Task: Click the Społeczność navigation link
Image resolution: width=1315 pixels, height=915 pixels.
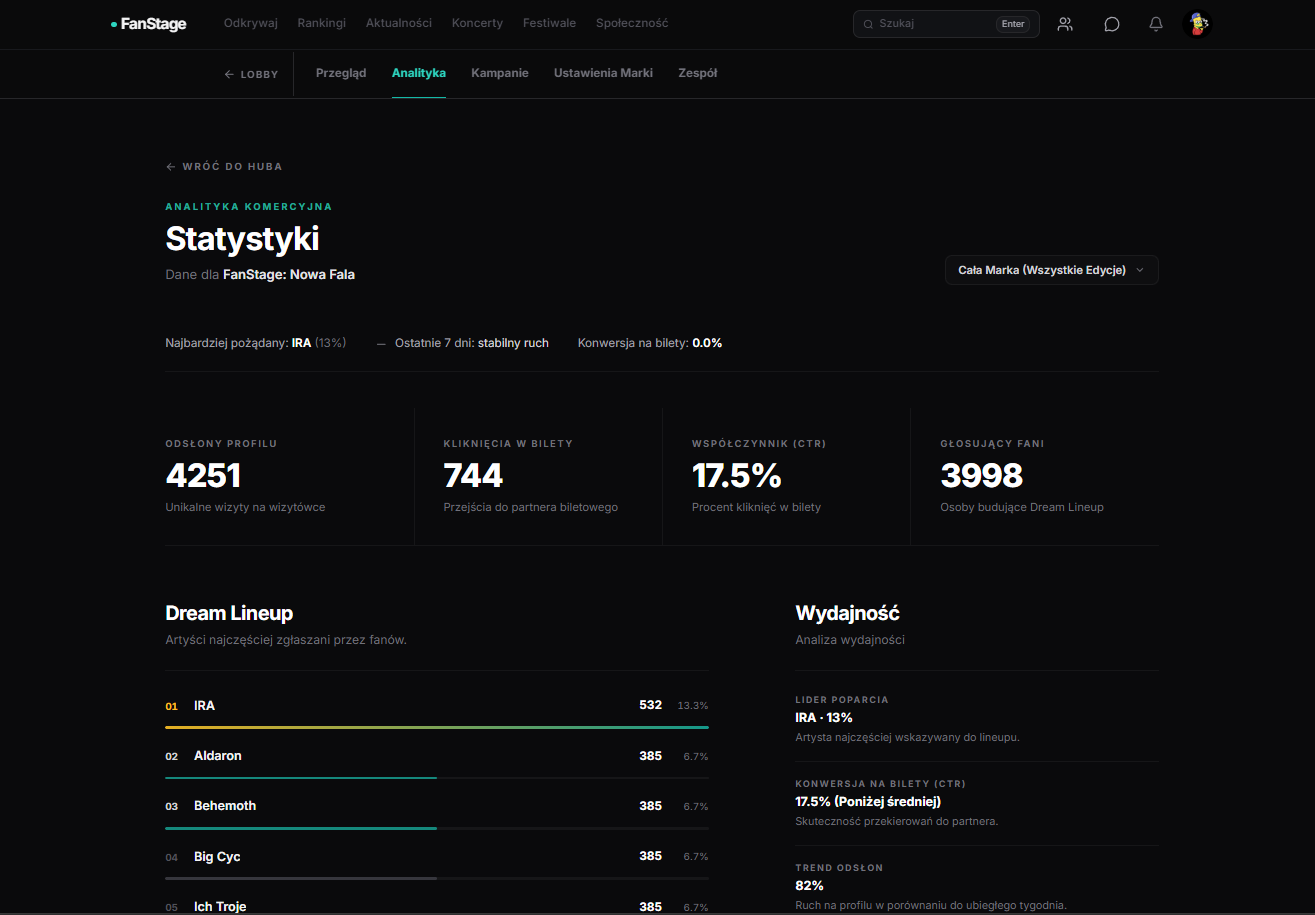Action: (632, 23)
